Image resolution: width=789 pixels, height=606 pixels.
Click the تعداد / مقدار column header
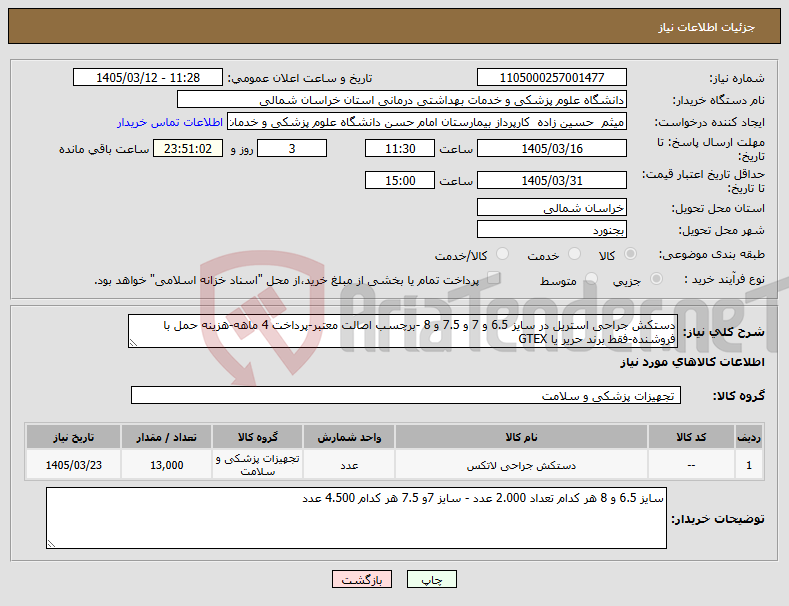tap(166, 437)
